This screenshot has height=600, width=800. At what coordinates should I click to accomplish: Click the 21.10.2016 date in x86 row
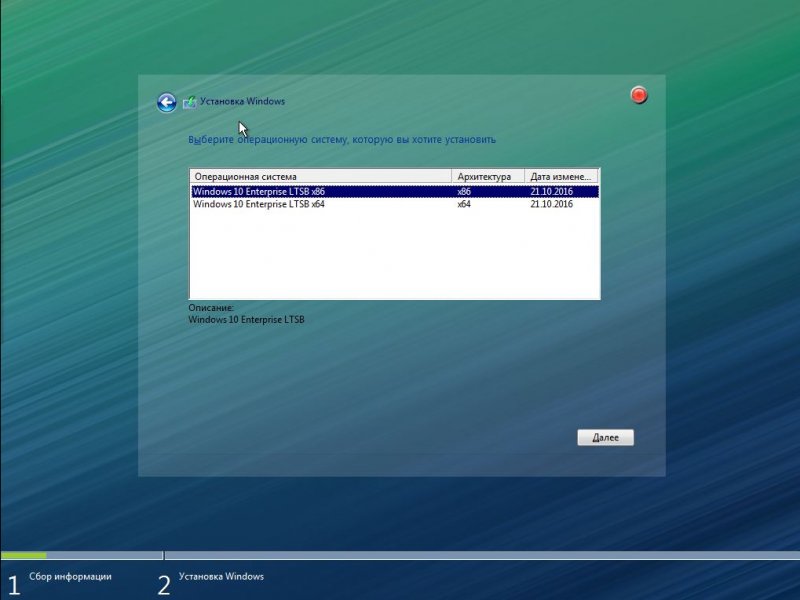point(552,192)
